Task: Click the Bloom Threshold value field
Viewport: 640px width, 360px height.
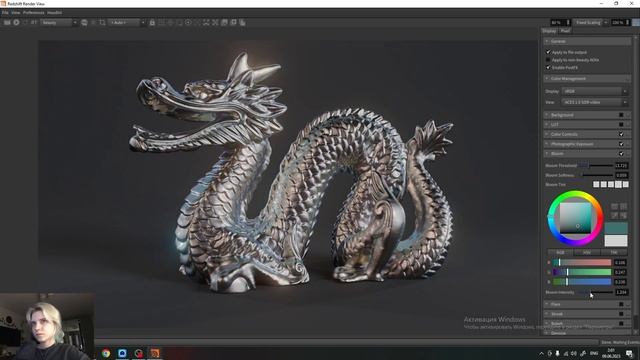Action: (621, 166)
